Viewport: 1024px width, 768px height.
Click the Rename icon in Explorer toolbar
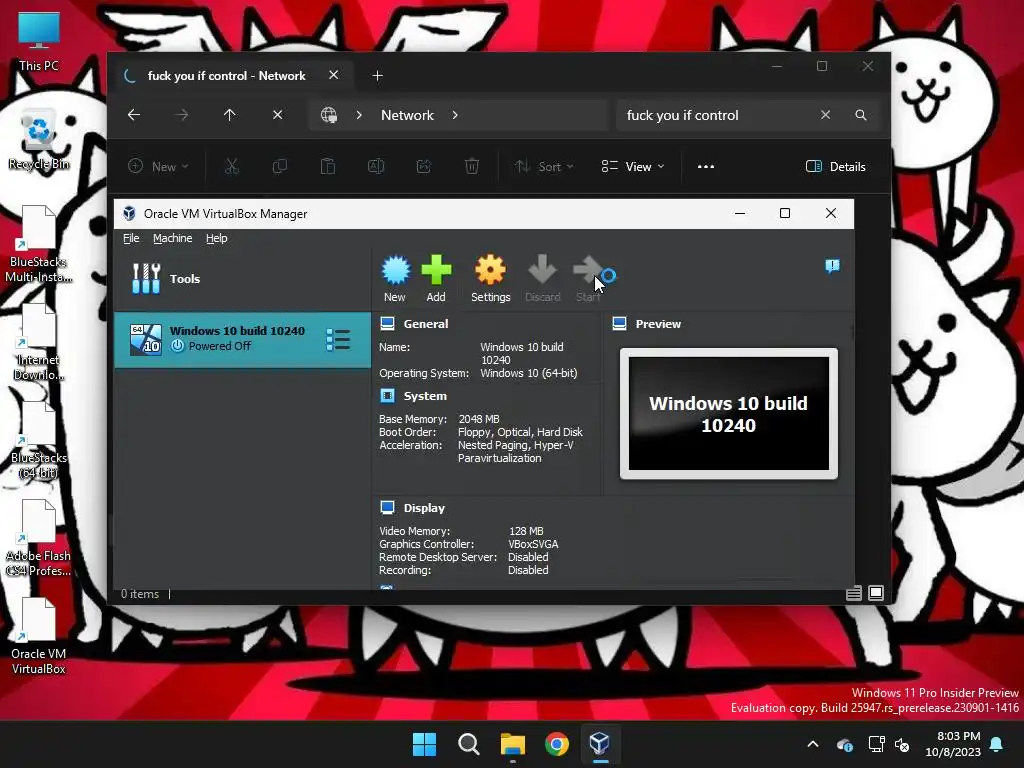coord(376,167)
